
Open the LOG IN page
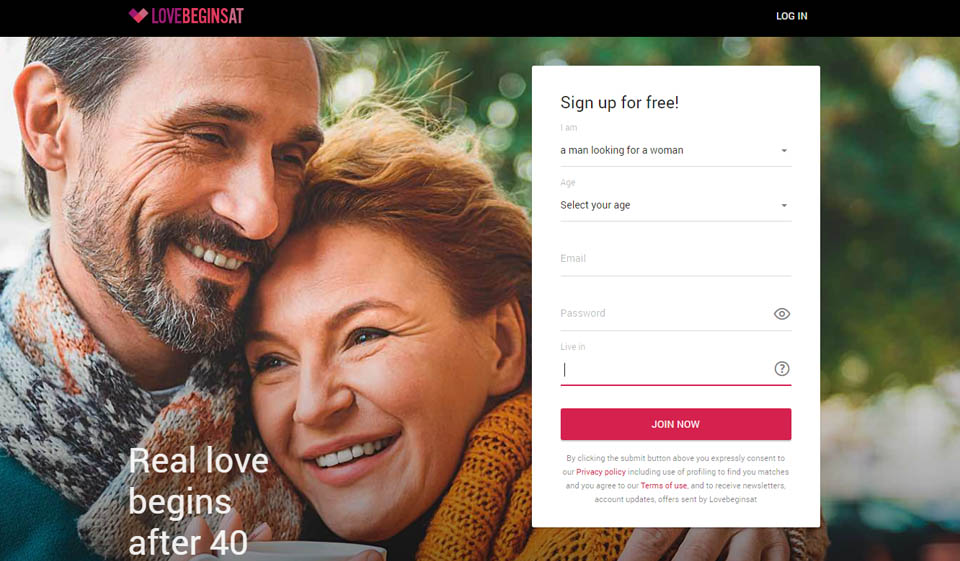point(792,17)
